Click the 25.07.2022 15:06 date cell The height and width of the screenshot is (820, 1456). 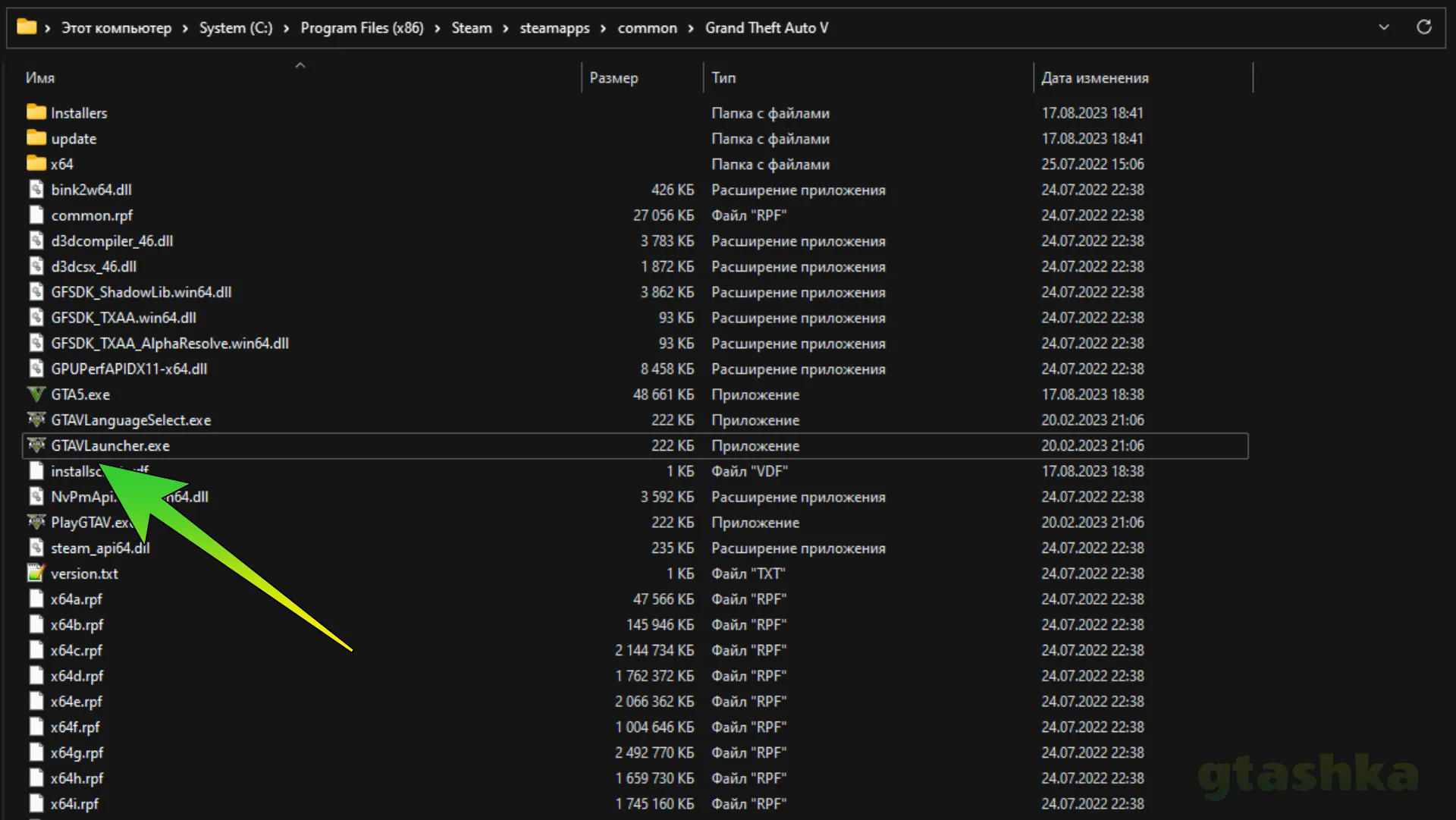coord(1093,164)
